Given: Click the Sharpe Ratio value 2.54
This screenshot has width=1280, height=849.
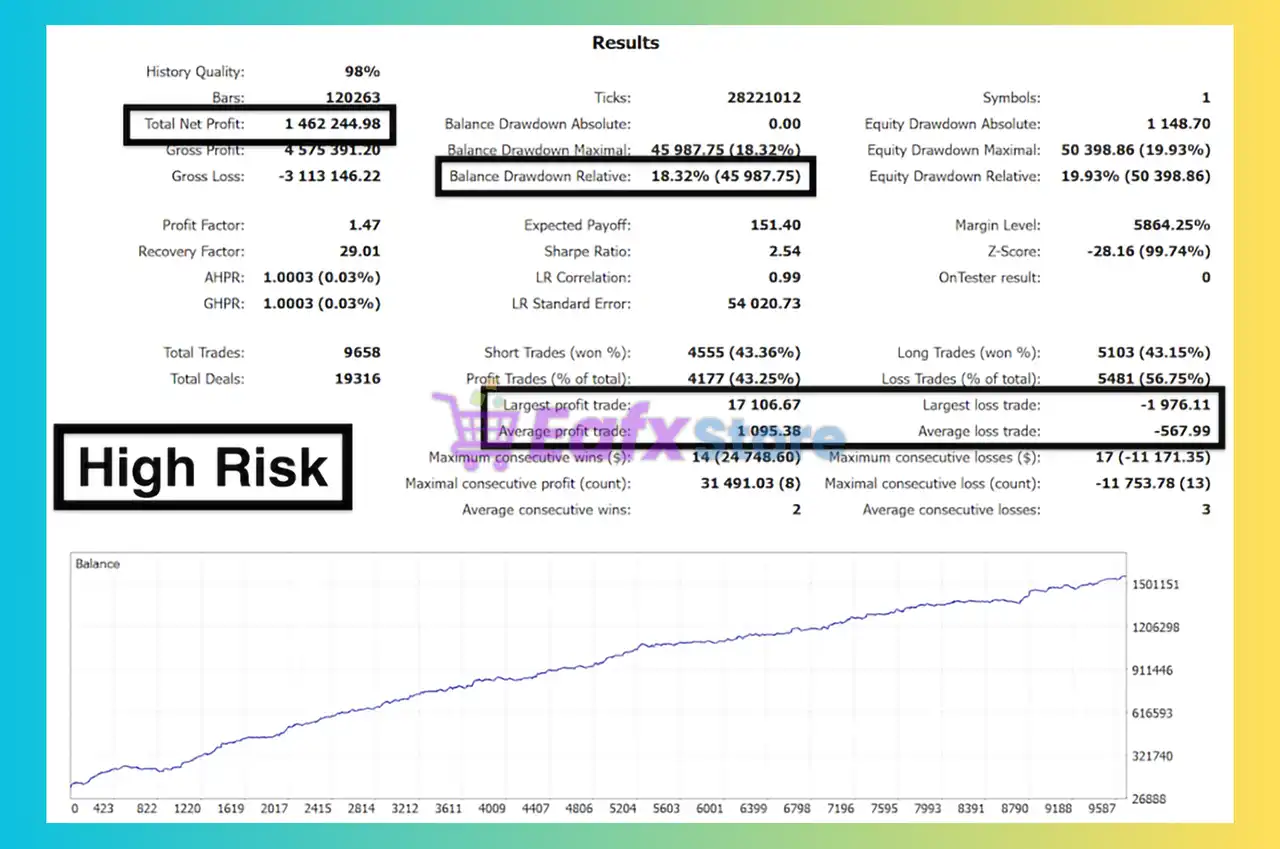Looking at the screenshot, I should pos(784,252).
